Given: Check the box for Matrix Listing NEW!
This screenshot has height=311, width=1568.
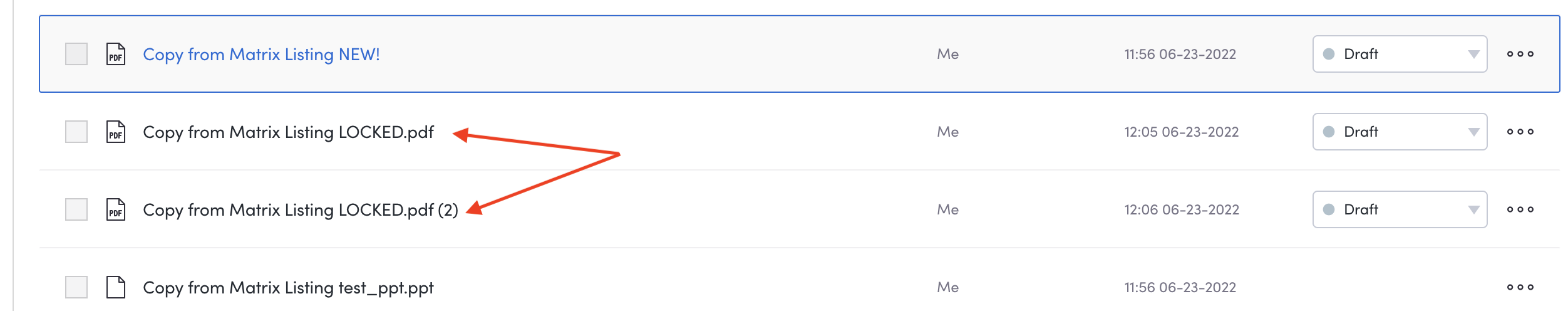Looking at the screenshot, I should click(x=76, y=54).
